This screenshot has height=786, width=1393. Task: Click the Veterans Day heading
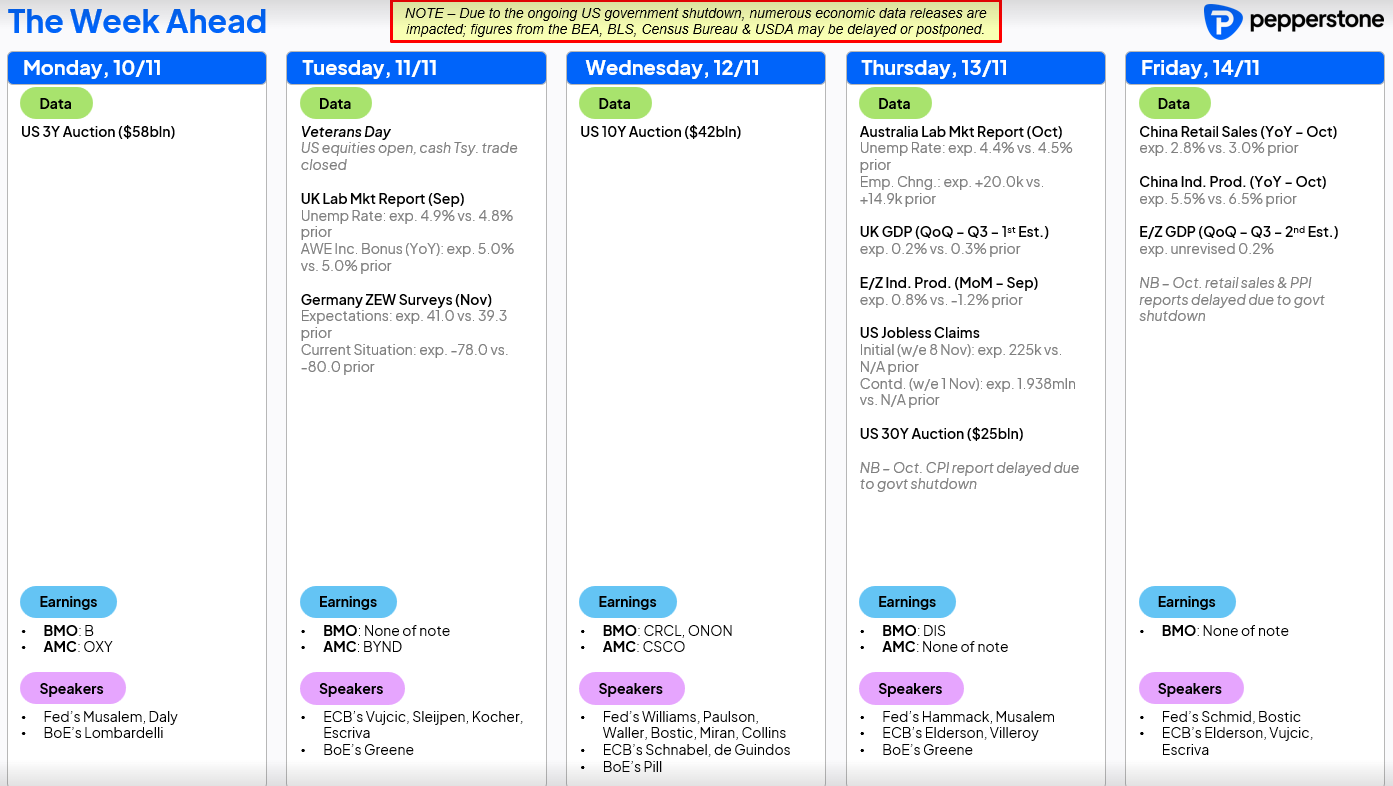point(345,132)
